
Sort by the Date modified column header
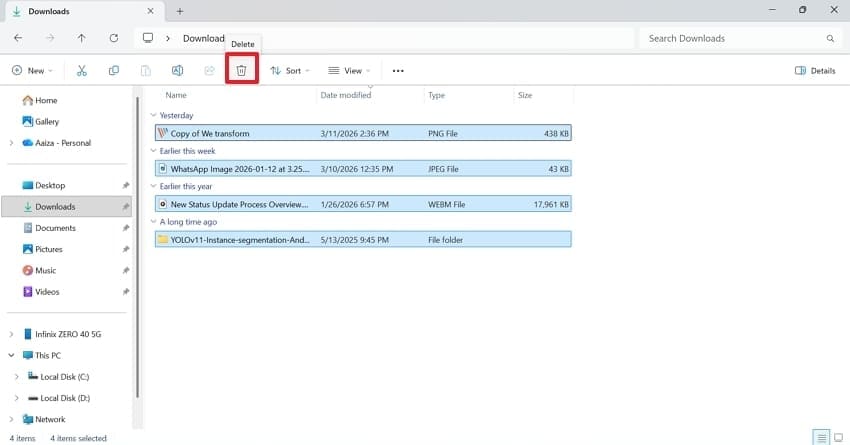pos(346,95)
